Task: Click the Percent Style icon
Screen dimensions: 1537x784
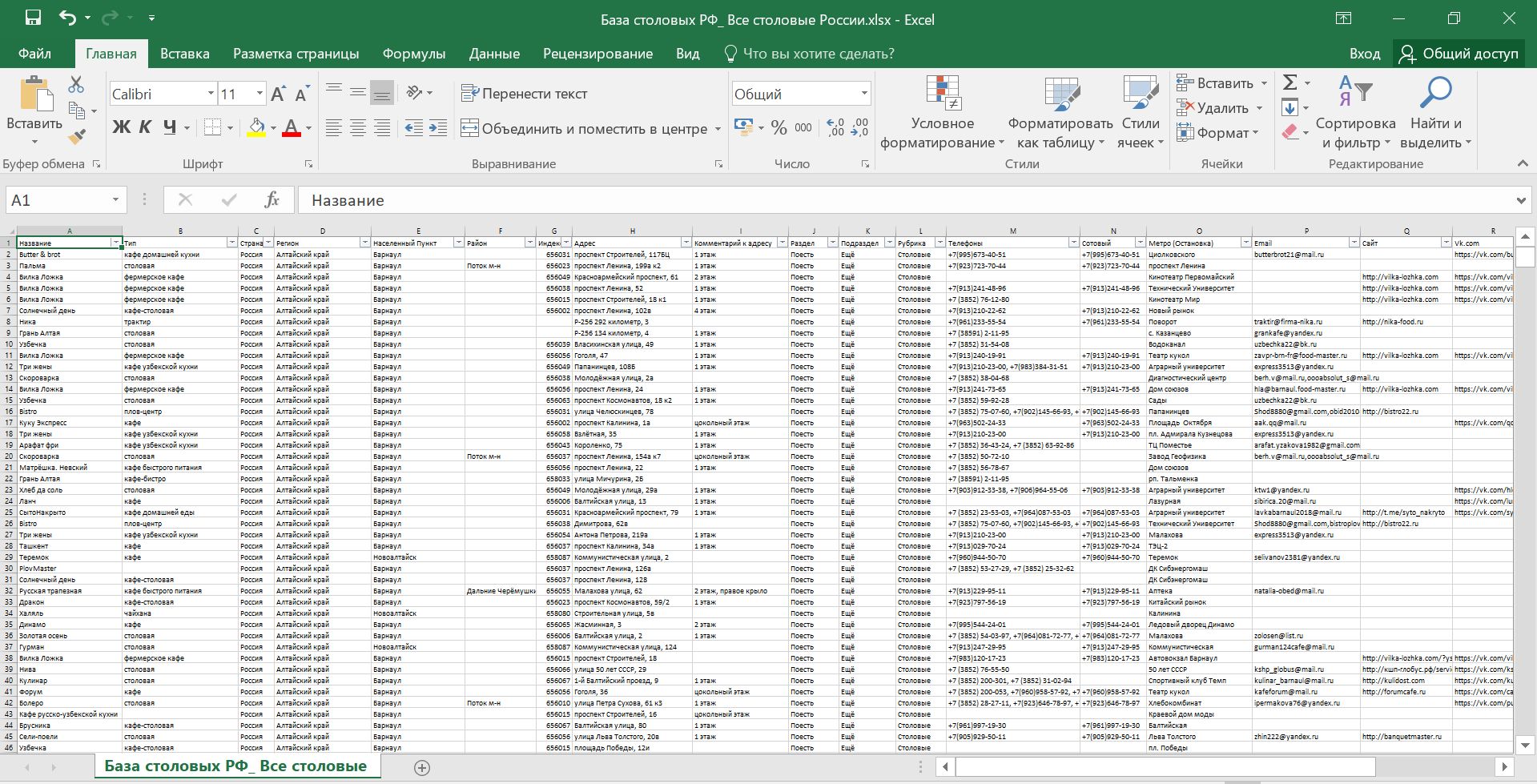Action: point(779,128)
